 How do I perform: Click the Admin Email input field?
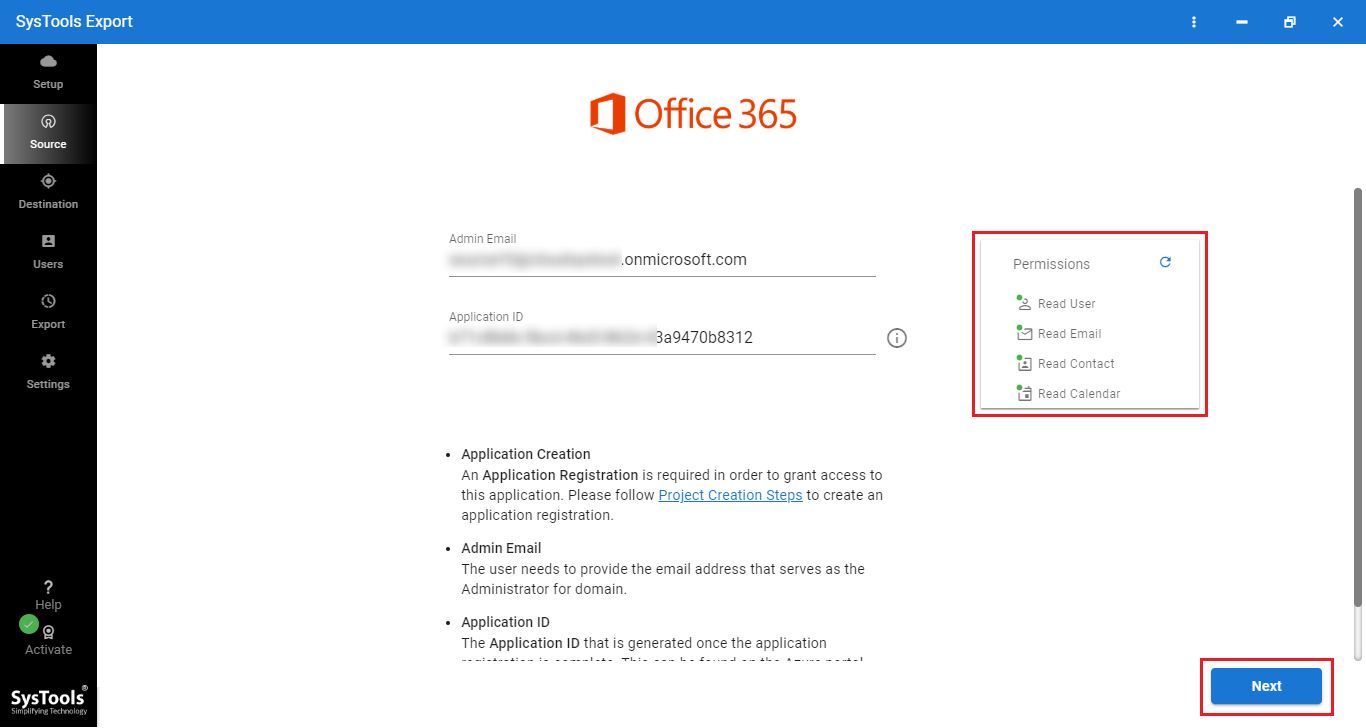click(662, 260)
